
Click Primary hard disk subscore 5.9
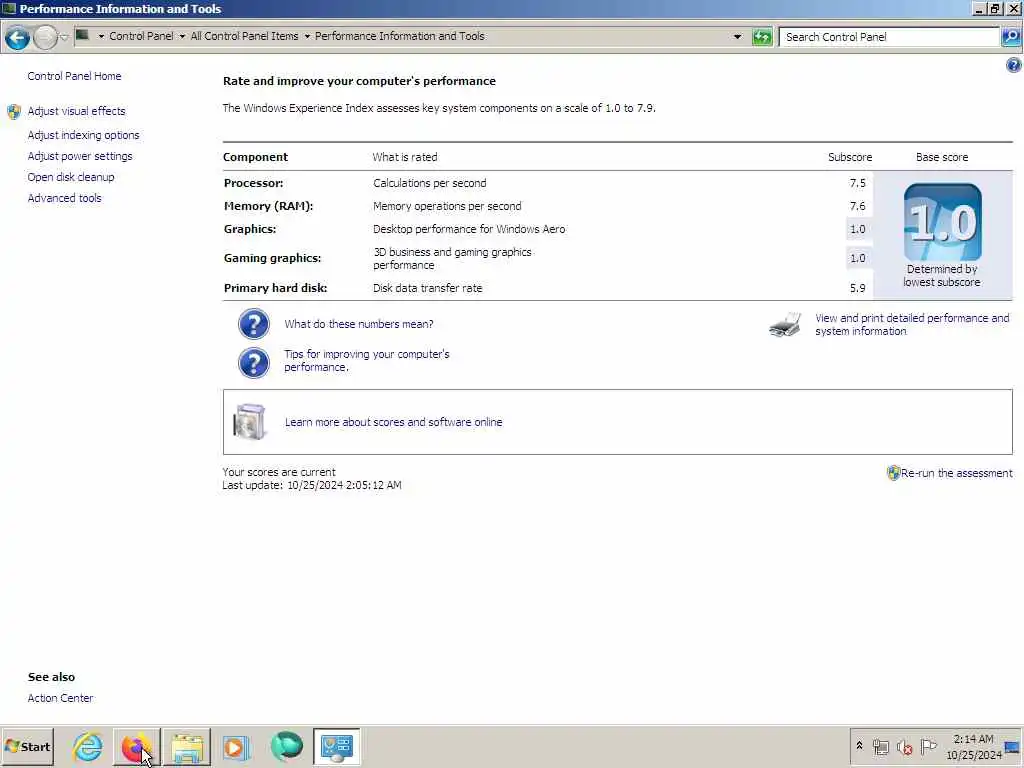point(857,288)
